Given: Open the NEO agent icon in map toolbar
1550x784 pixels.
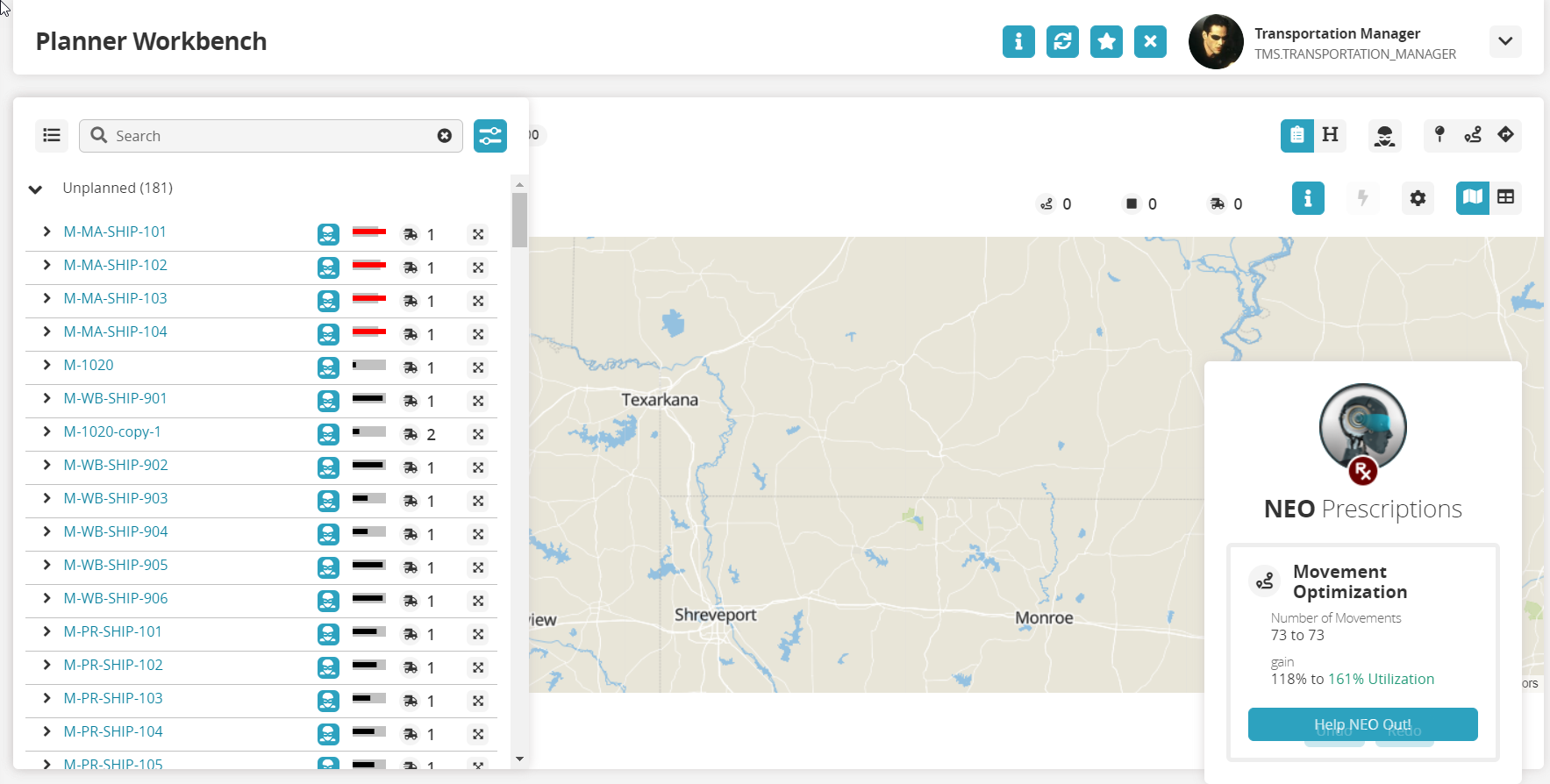Looking at the screenshot, I should [1384, 136].
